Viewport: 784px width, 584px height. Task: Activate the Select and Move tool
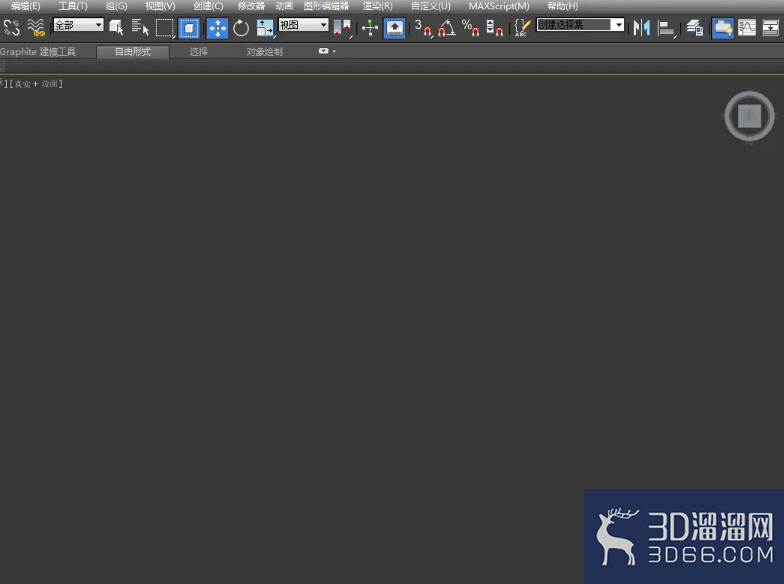point(218,28)
